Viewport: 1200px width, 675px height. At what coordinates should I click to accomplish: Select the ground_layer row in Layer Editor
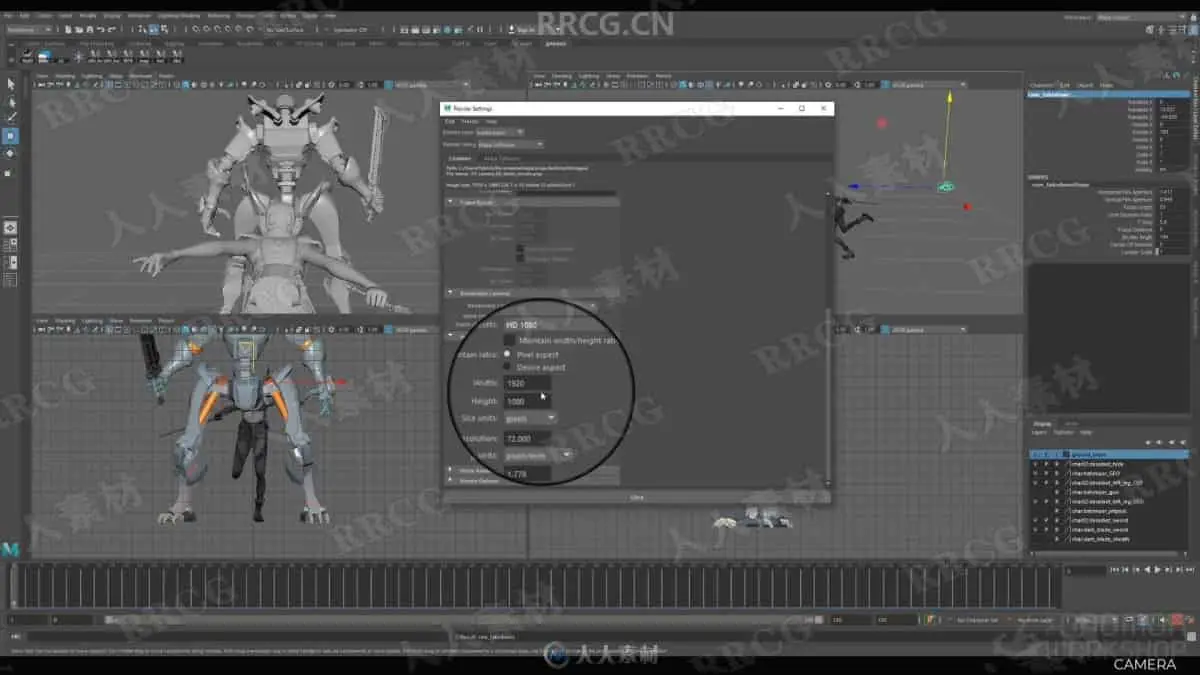1111,454
